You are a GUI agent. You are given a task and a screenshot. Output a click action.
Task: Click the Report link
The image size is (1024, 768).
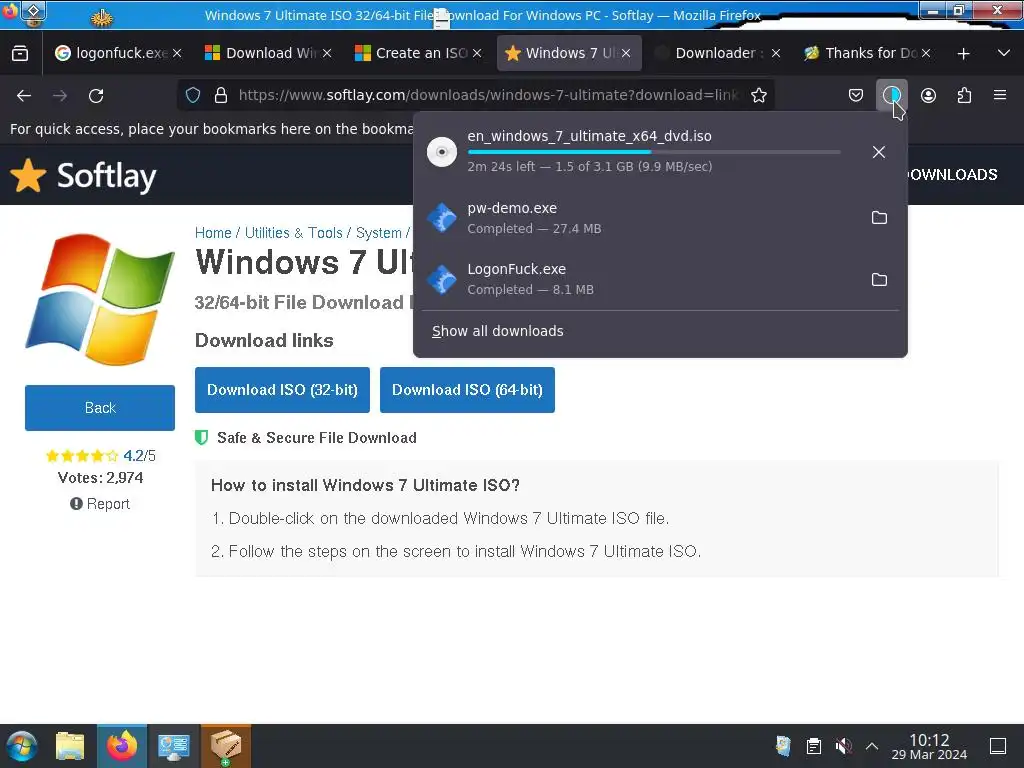tap(100, 504)
